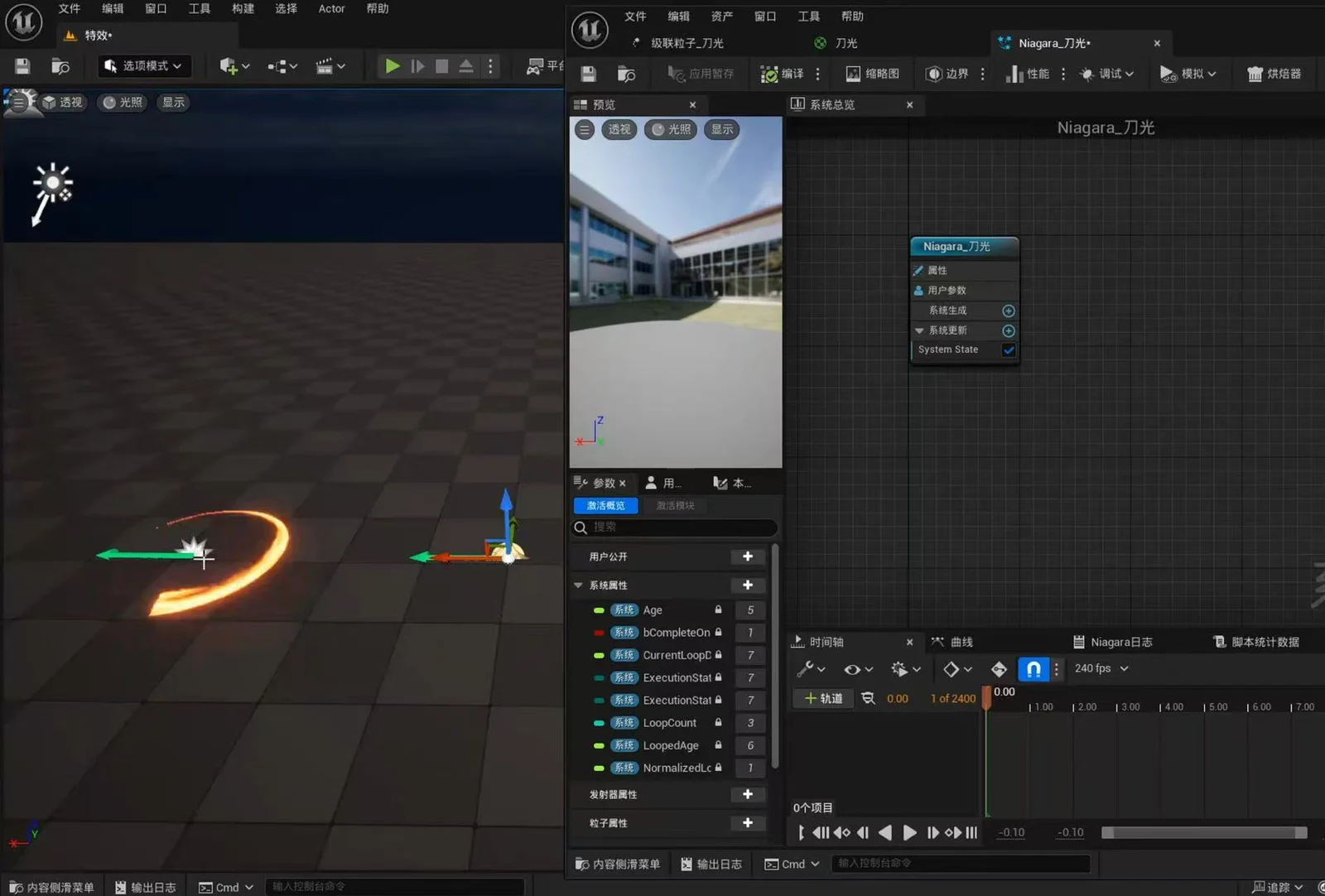1325x896 pixels.
Task: Click green Play button in level editor
Action: point(393,66)
